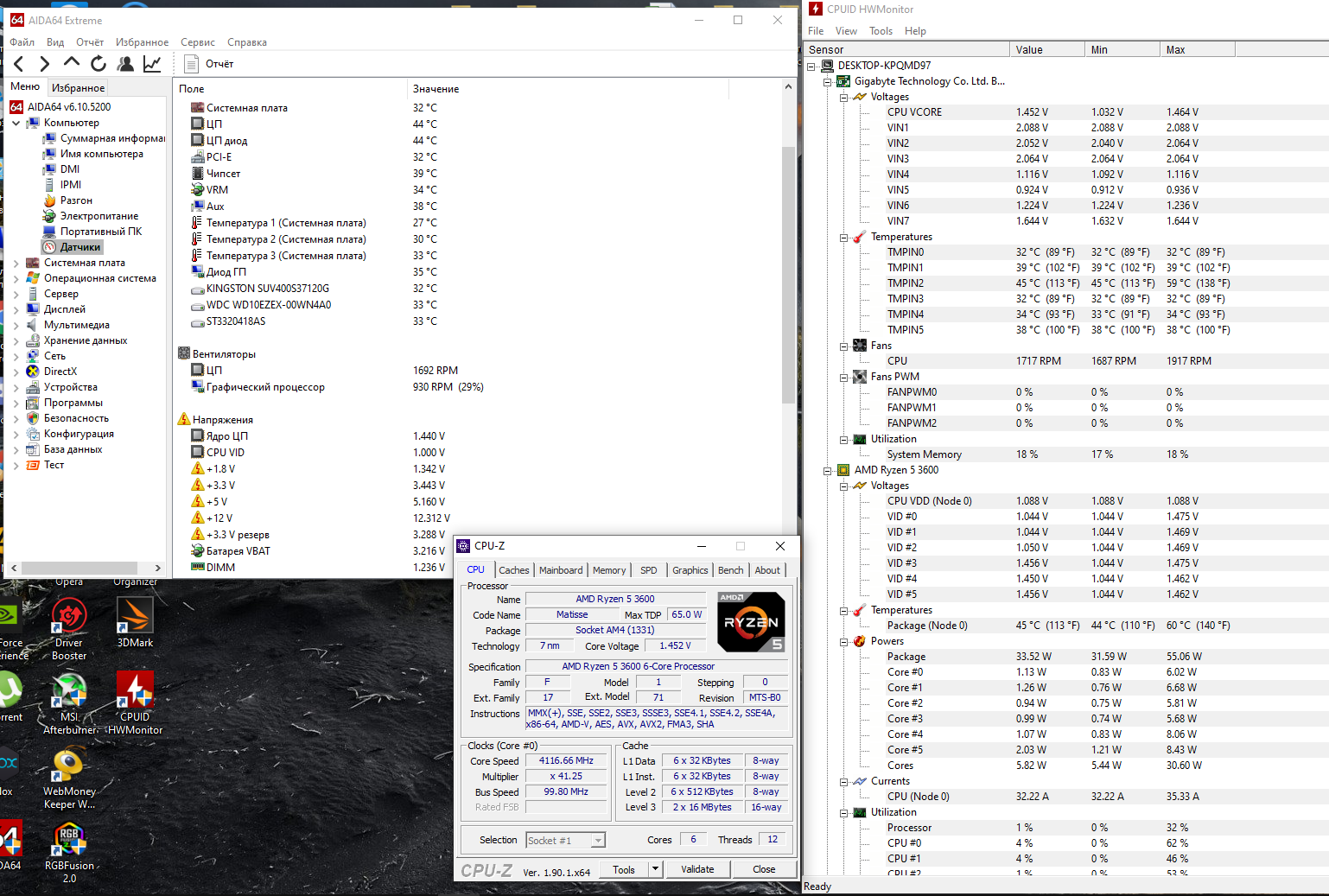Go back using AIDA64's back arrow

[x=19, y=63]
